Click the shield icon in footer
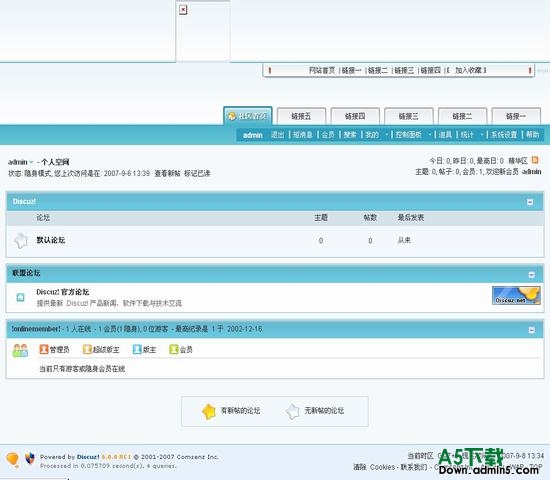 coord(30,458)
